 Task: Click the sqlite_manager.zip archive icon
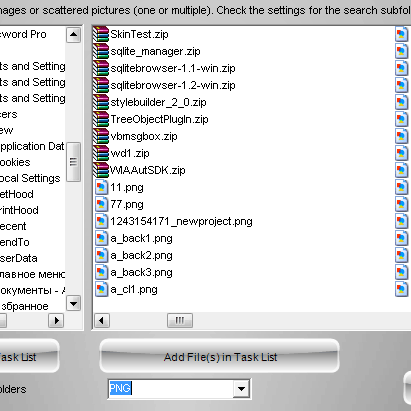[x=101, y=51]
